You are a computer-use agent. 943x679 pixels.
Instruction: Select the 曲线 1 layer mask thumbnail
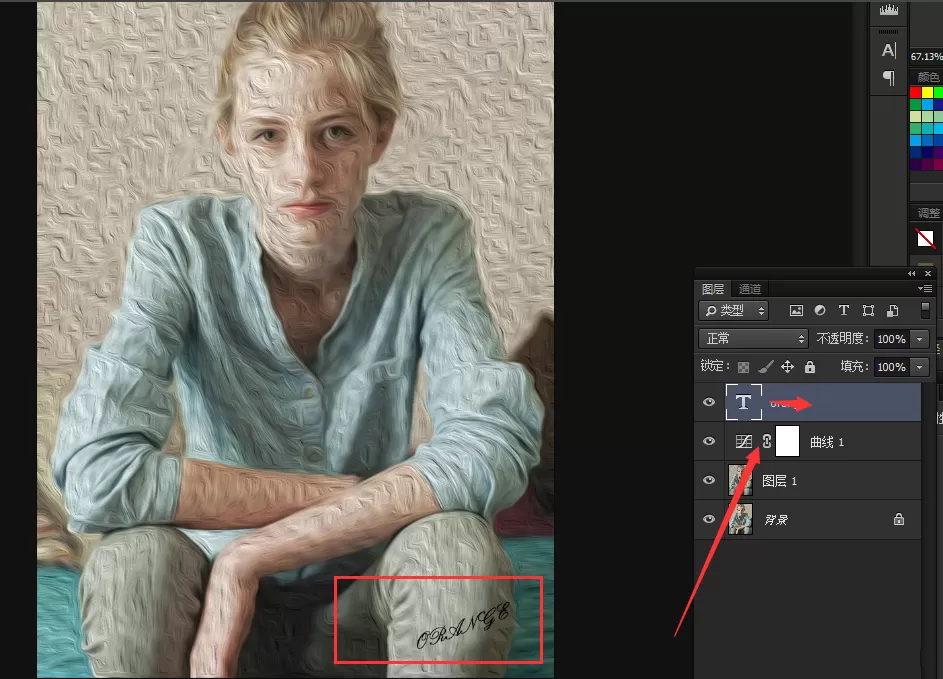[x=787, y=441]
